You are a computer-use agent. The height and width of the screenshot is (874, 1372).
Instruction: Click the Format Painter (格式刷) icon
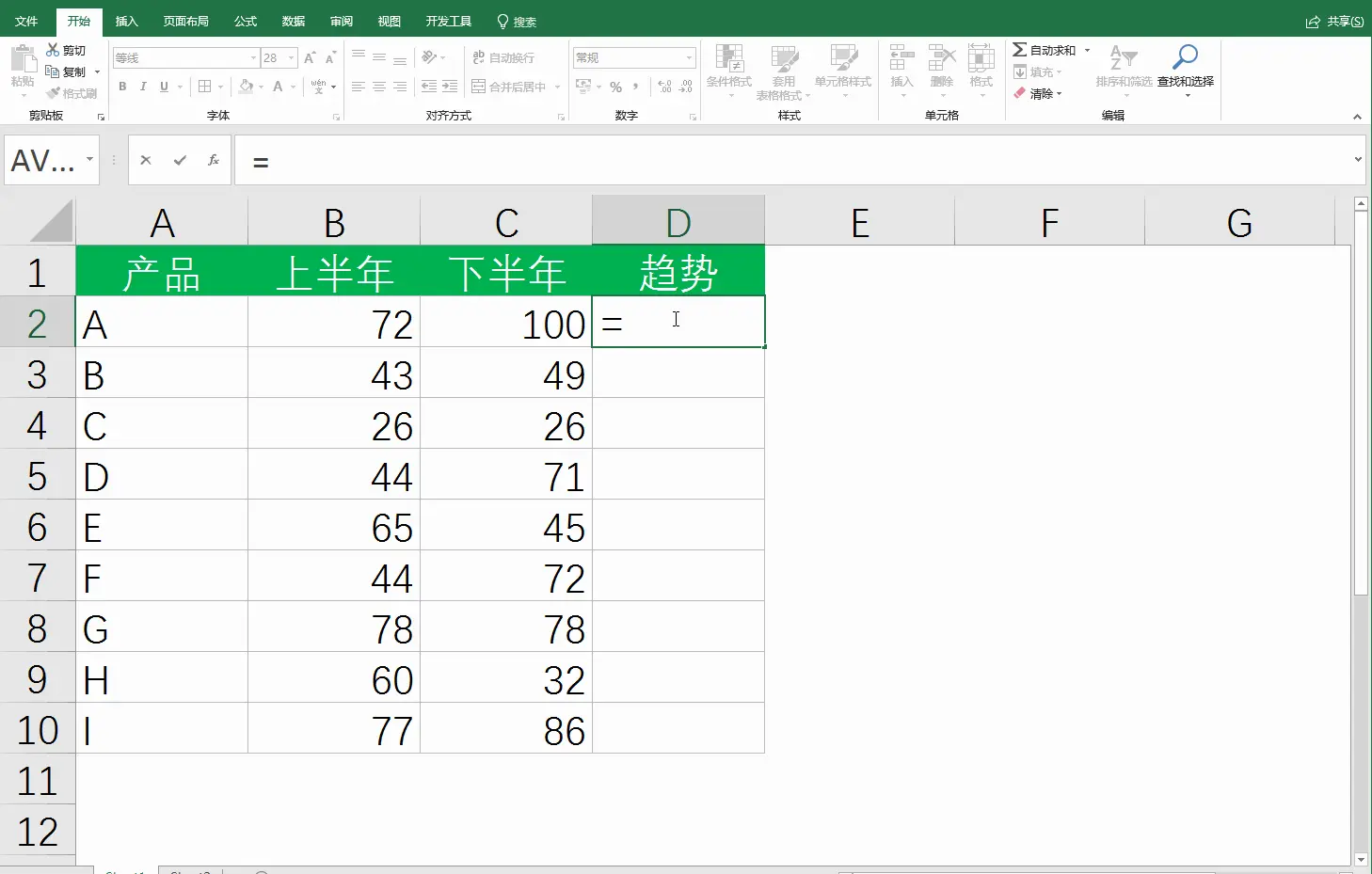[53, 93]
